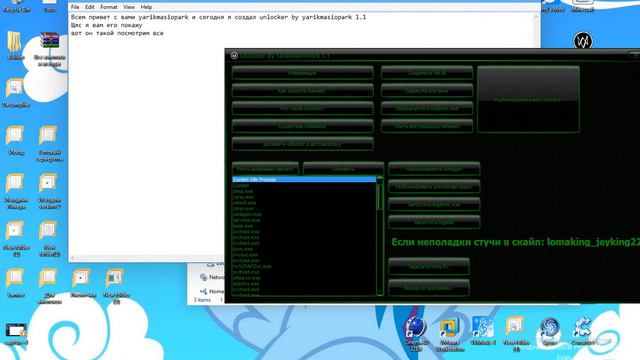Click the Перезагрузить ПК button
This screenshot has width=640, height=360.
[429, 266]
